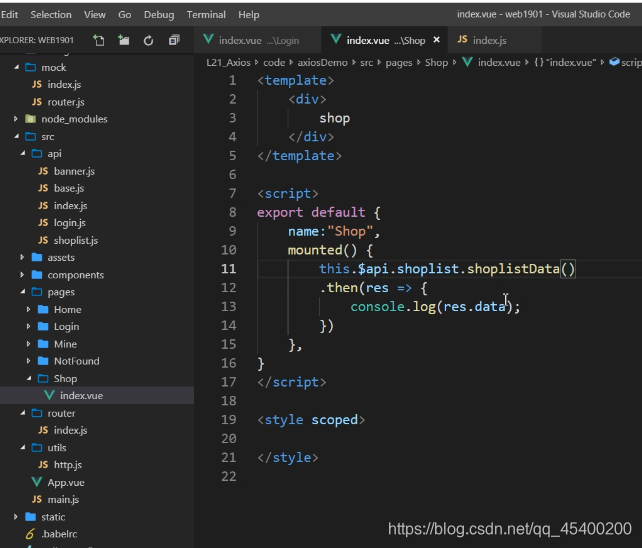Switch to index.vue Login tab
The width and height of the screenshot is (642, 548).
coord(258,40)
